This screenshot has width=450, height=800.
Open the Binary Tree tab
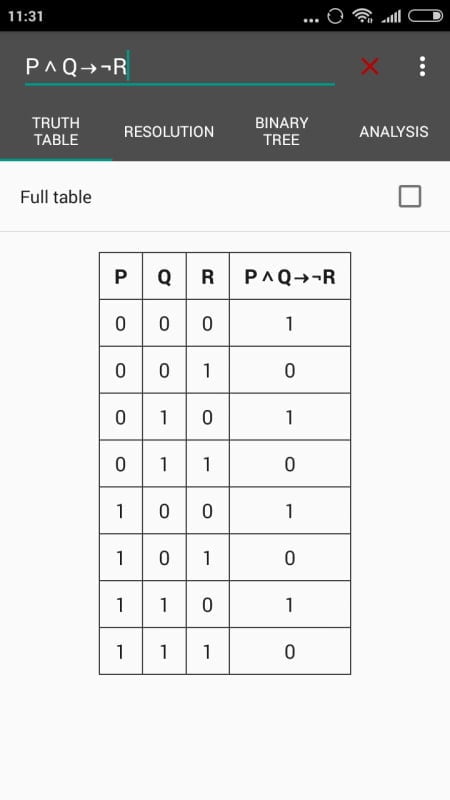282,132
